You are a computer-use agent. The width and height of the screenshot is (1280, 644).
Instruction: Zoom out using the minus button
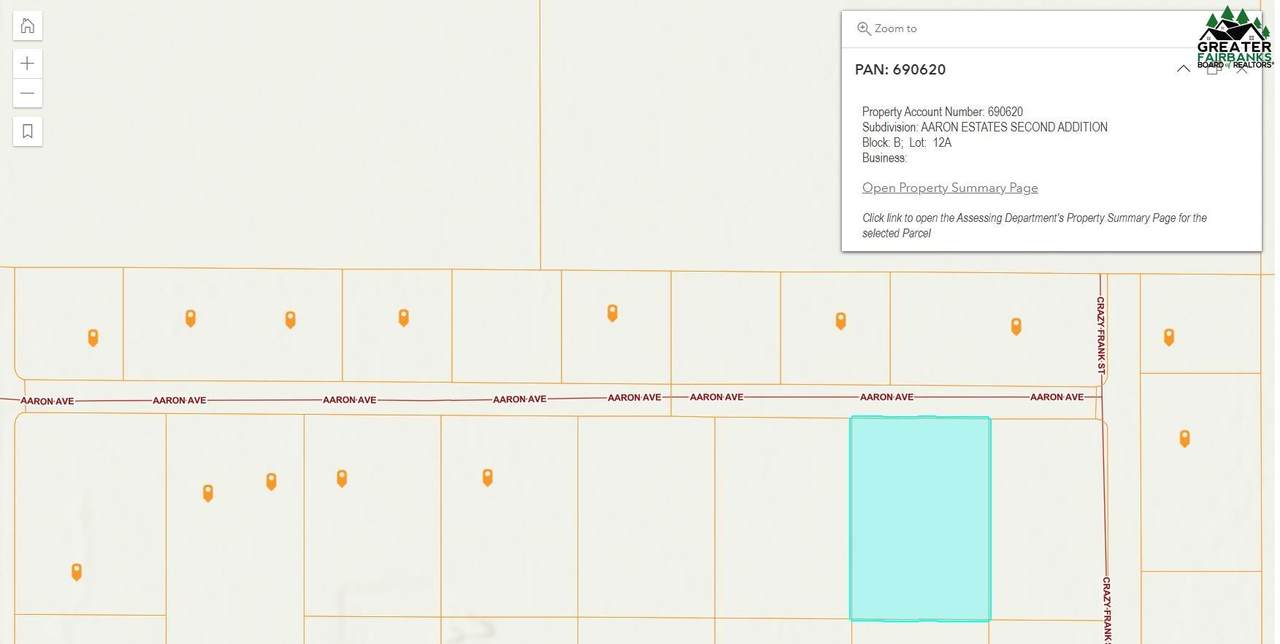coord(27,93)
